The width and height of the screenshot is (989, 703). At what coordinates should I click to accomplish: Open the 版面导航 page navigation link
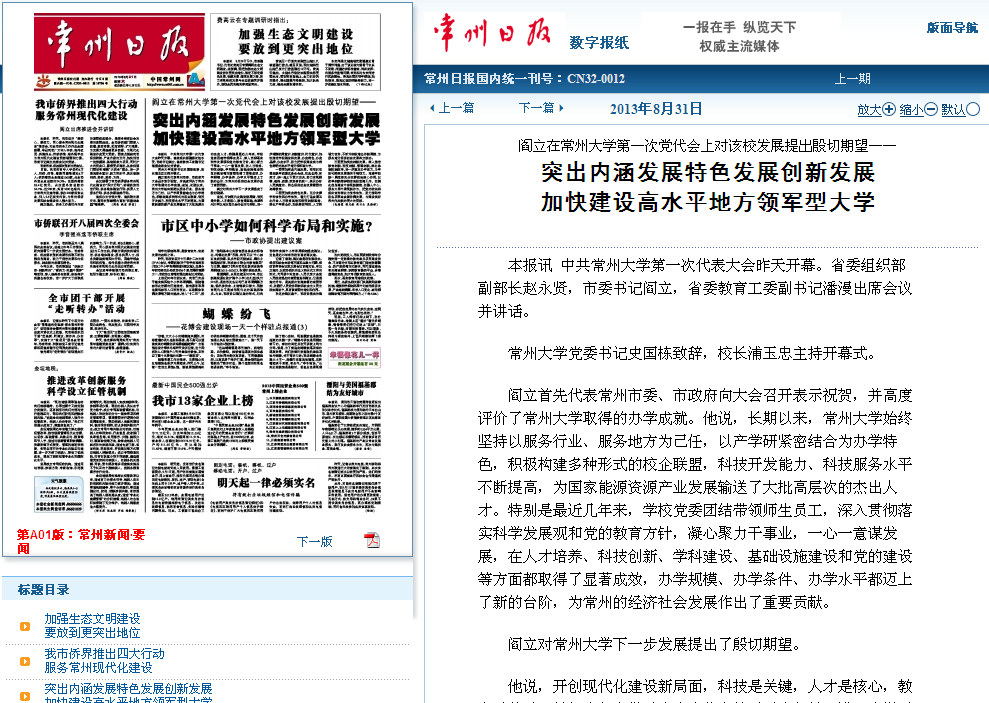[952, 28]
